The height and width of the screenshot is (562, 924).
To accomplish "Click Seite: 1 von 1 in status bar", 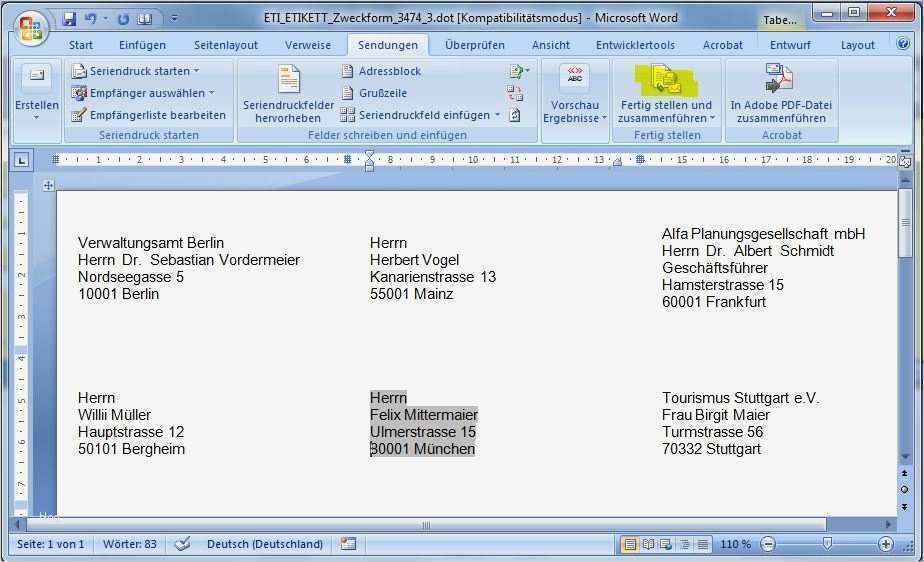I will (50, 544).
